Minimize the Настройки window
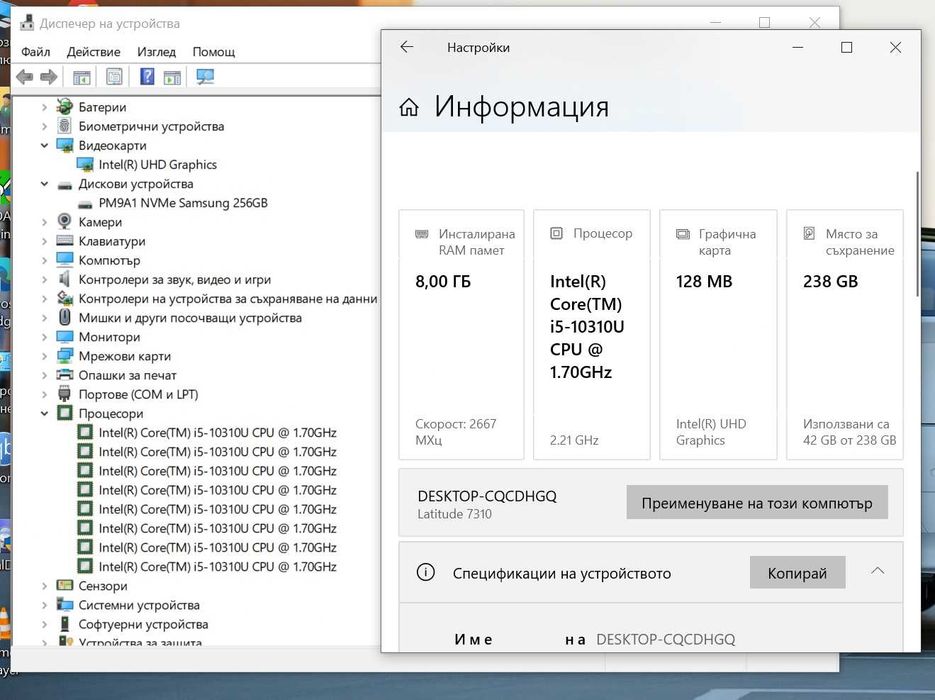935x700 pixels. tap(797, 47)
